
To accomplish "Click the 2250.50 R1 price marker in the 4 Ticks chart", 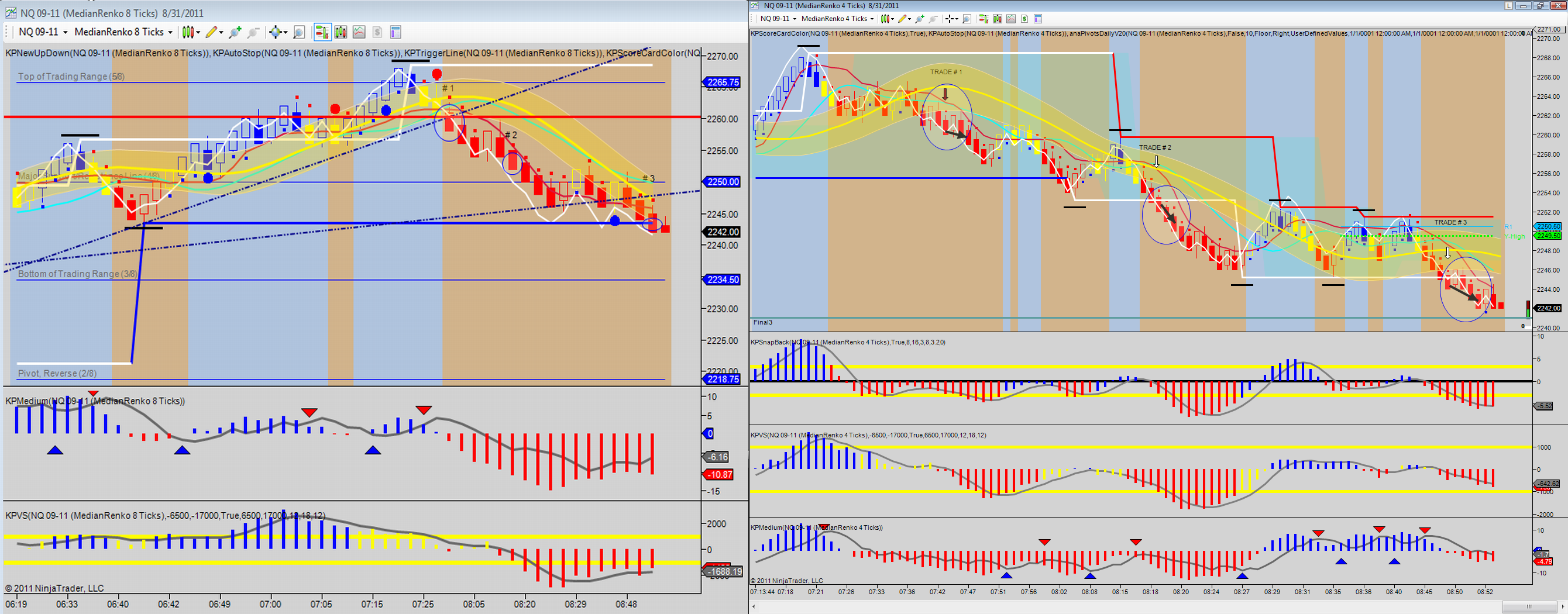I will (x=1547, y=226).
